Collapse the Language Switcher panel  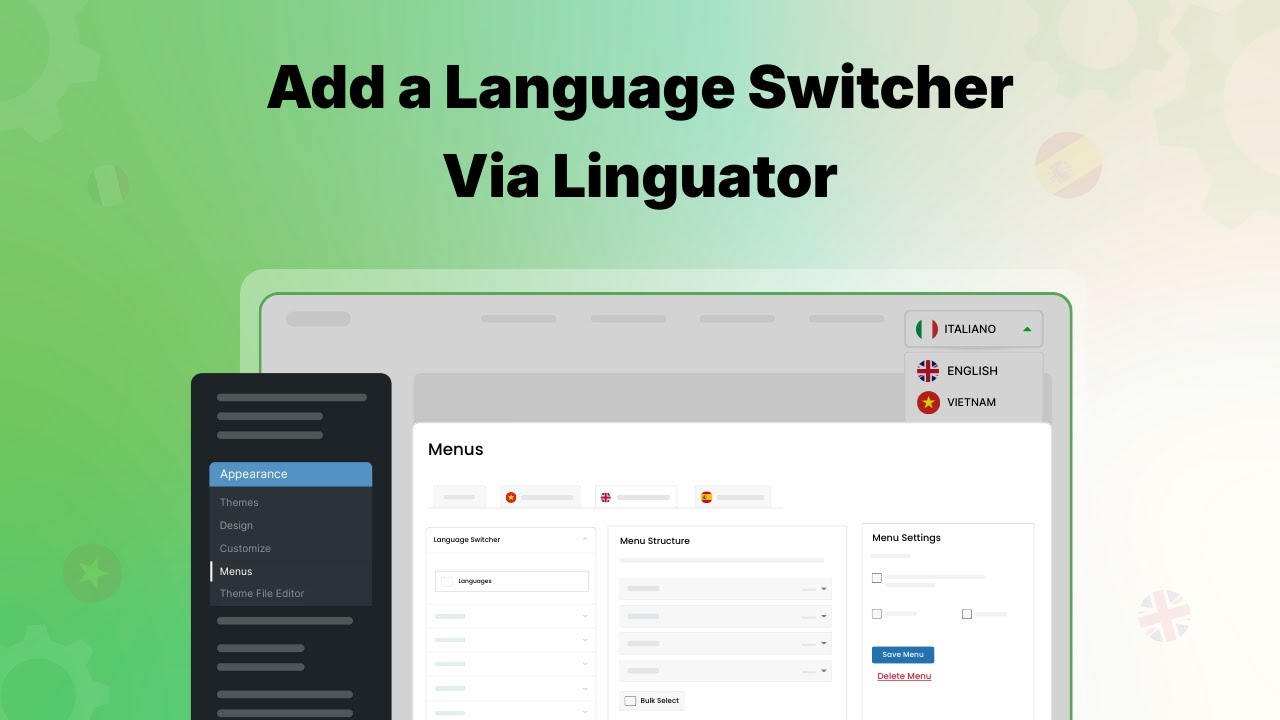pos(585,540)
